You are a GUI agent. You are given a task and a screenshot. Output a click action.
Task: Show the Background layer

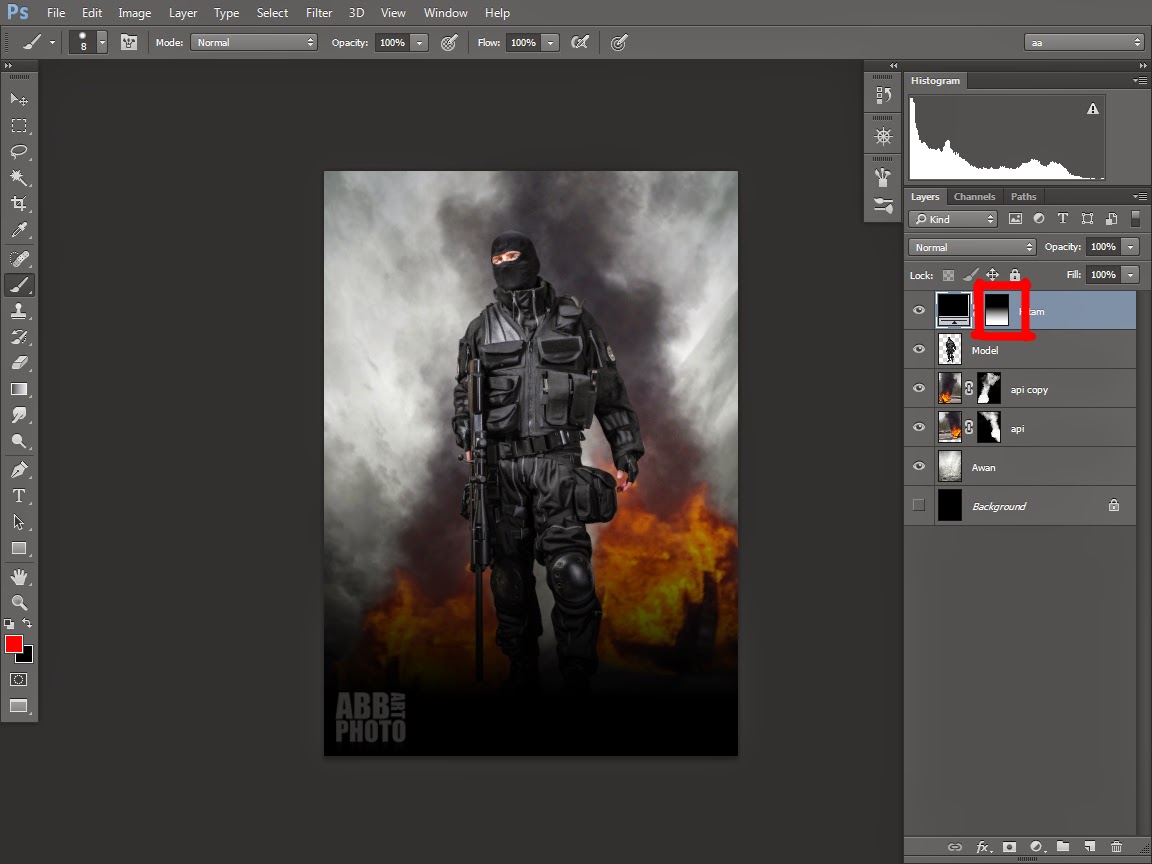pyautogui.click(x=919, y=506)
